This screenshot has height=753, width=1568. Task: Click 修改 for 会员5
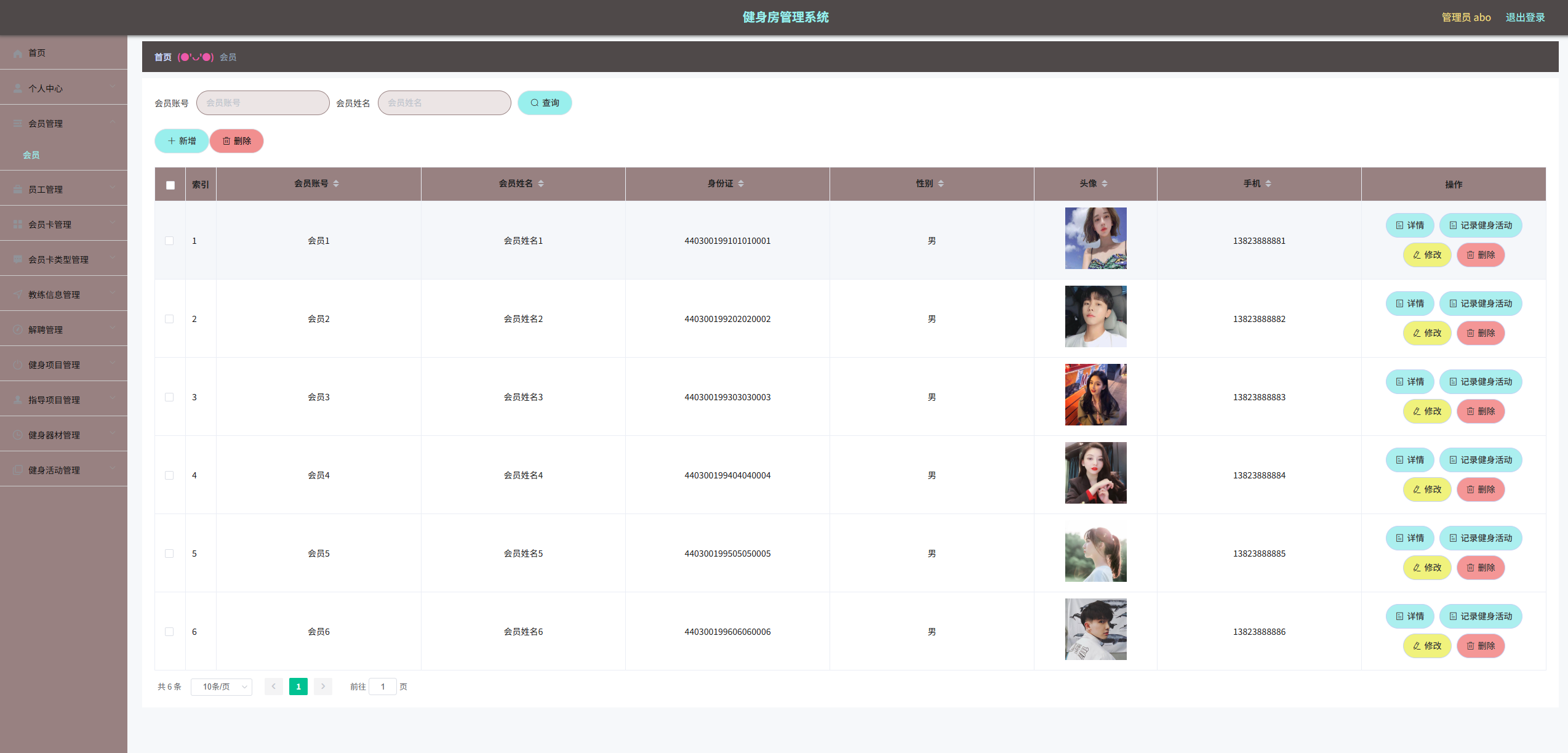[1427, 568]
